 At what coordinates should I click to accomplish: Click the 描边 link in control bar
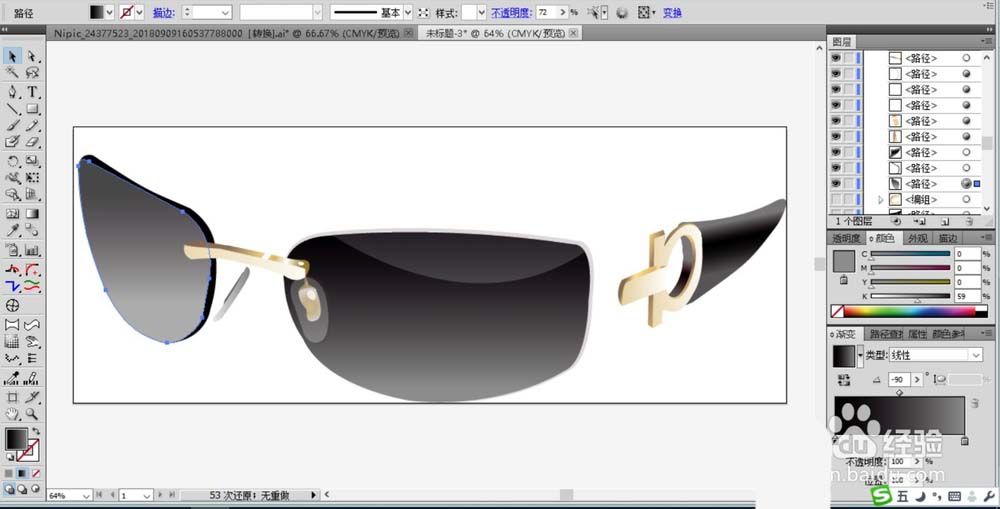[164, 12]
